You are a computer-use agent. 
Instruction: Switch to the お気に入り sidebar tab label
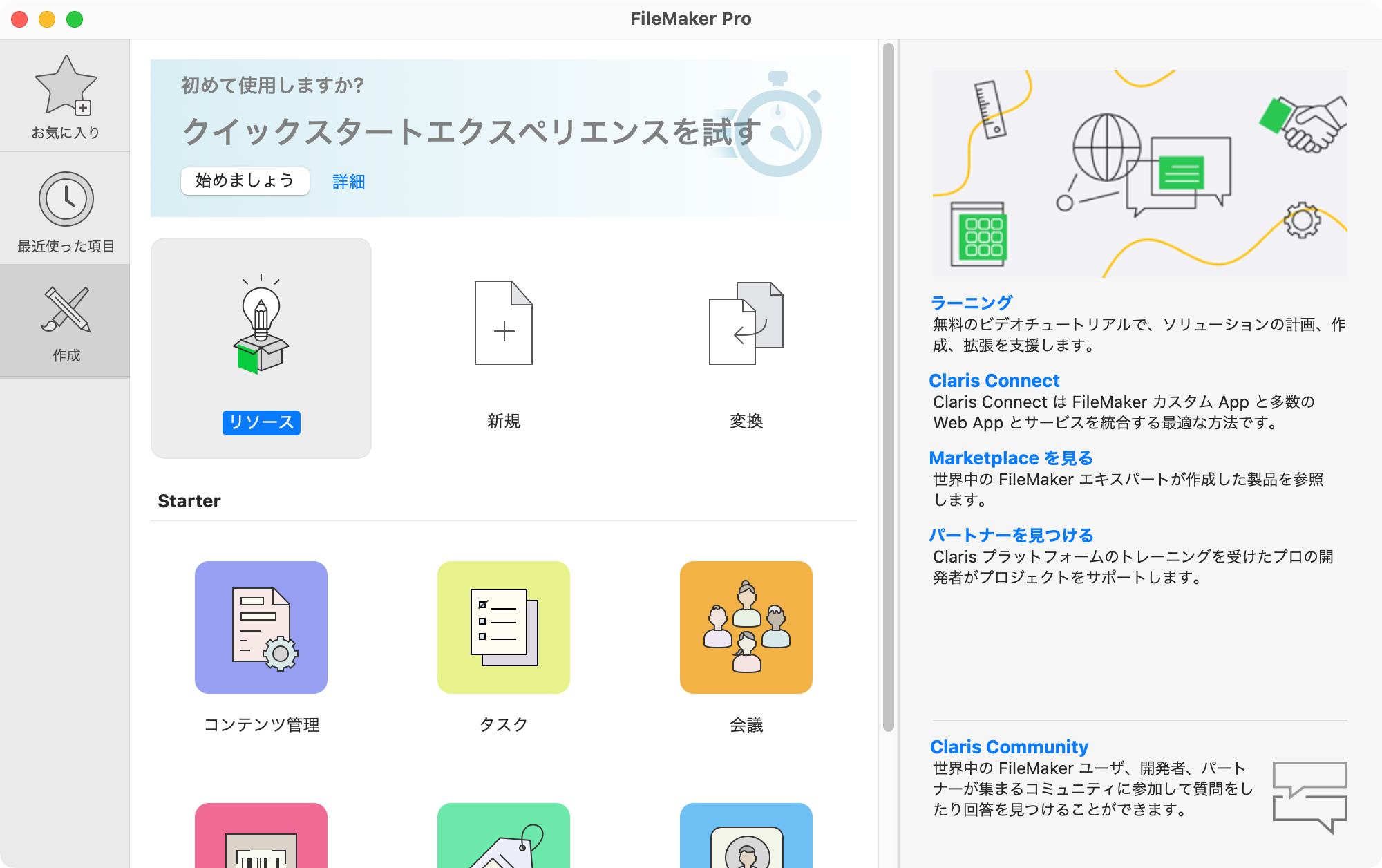(66, 133)
